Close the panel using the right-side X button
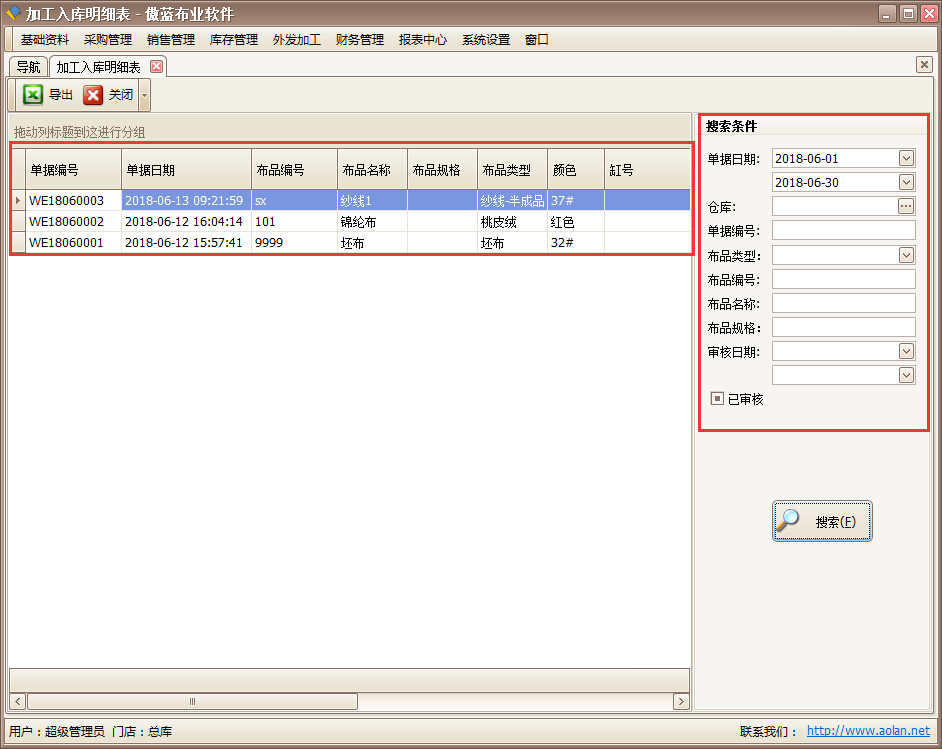This screenshot has width=942, height=749. pyautogui.click(x=924, y=64)
